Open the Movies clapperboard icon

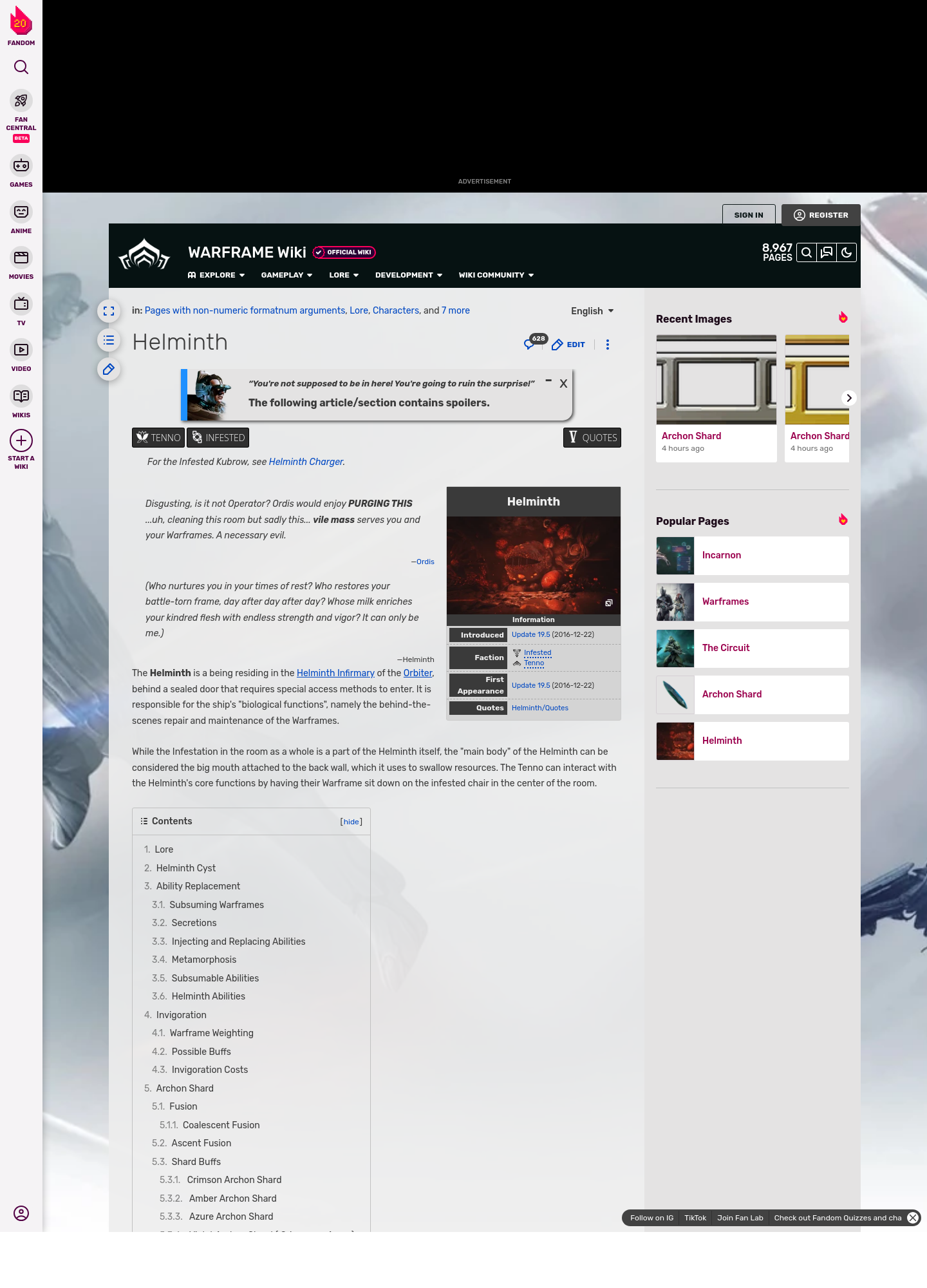pyautogui.click(x=21, y=258)
